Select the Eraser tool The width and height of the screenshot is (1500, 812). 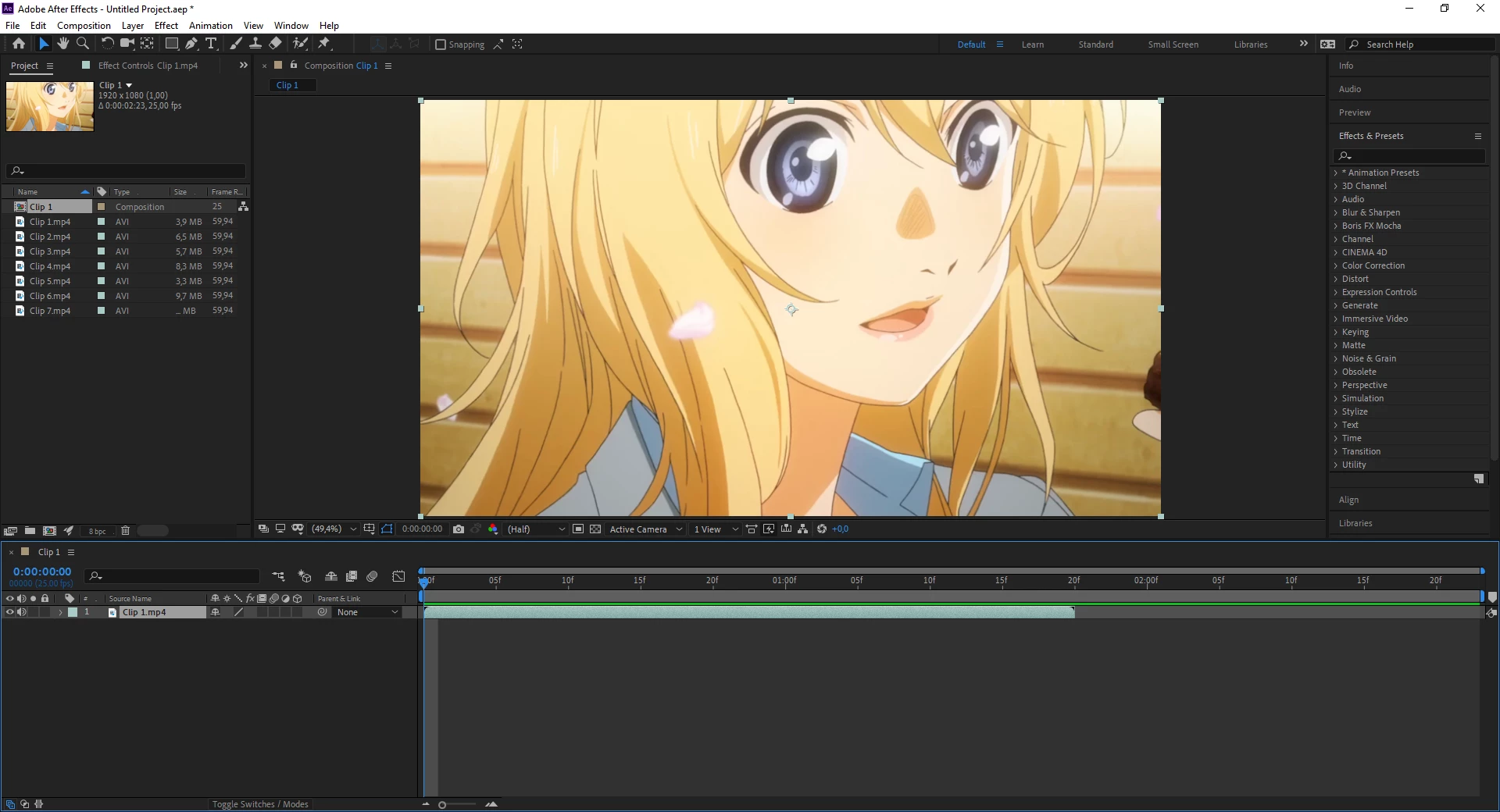[x=276, y=44]
